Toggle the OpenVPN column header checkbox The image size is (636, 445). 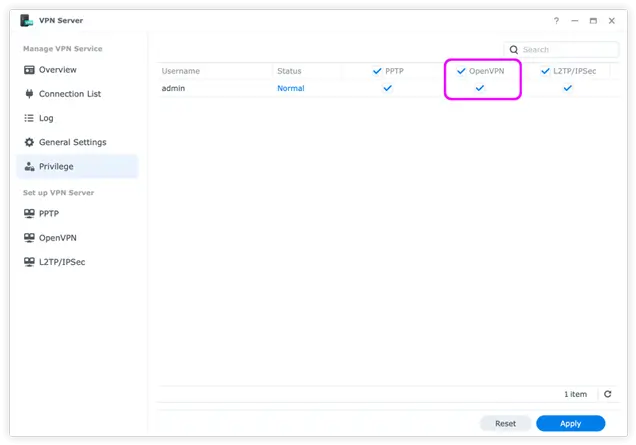[x=461, y=71]
